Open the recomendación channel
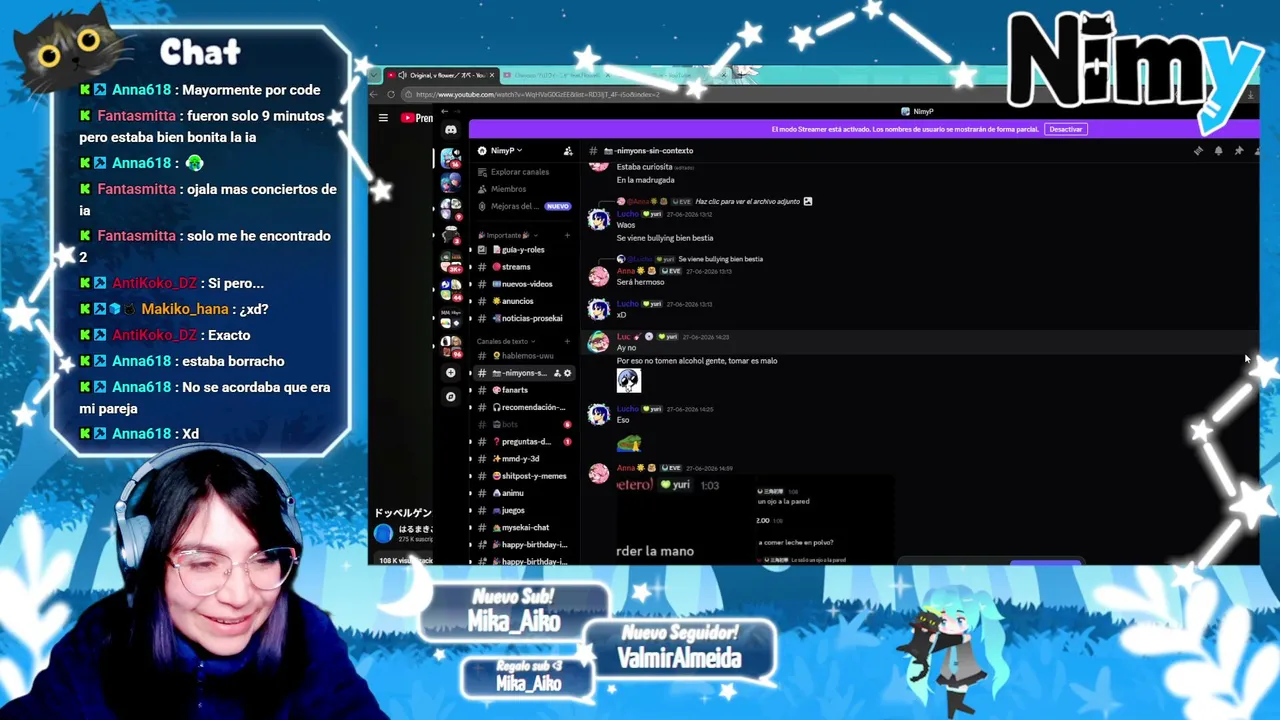Screen dimensions: 1280x720 pyautogui.click(x=524, y=407)
